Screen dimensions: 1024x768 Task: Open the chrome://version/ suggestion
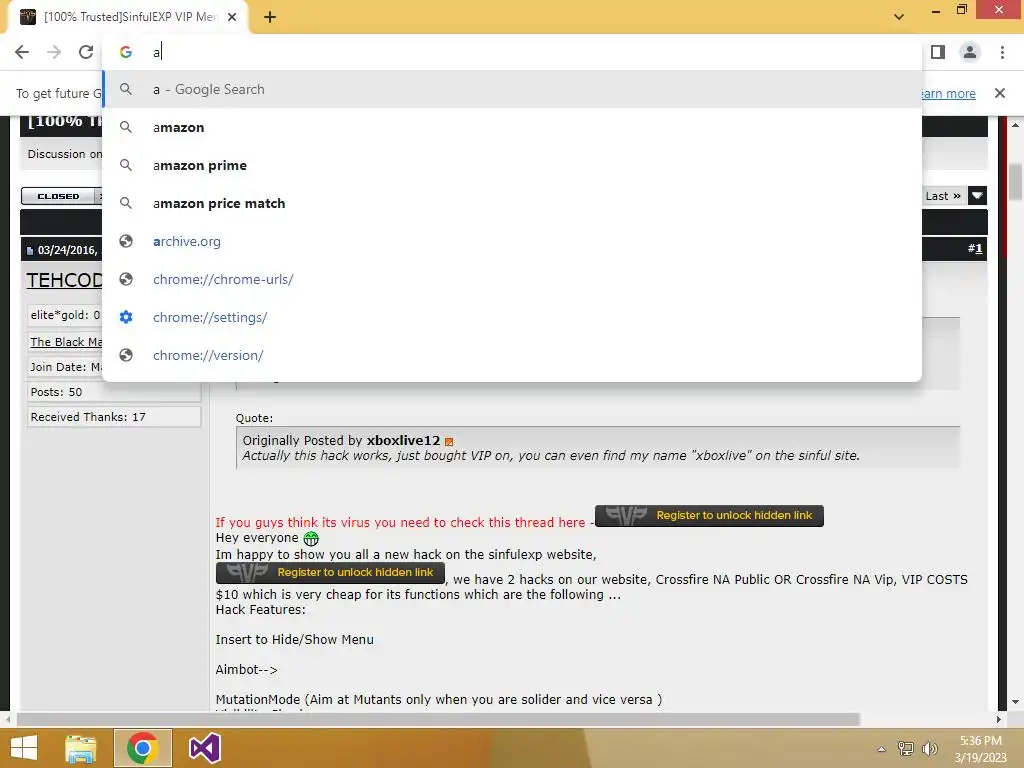[512, 355]
